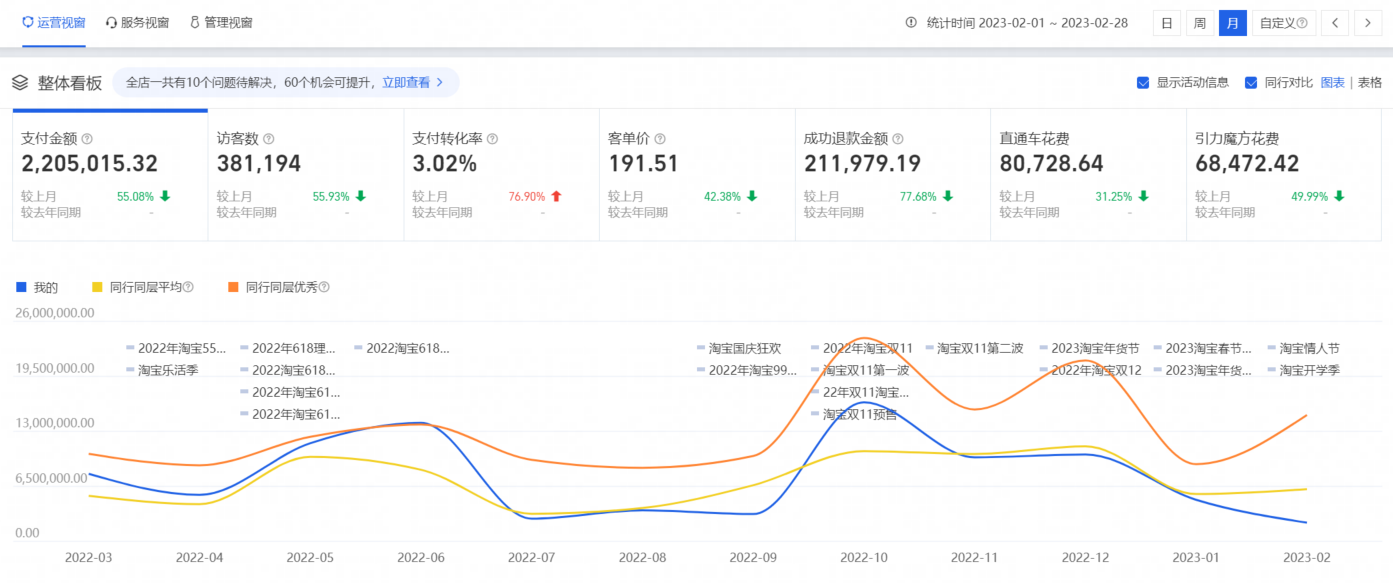Toggle the 同行对比 checkbox
This screenshot has width=1393, height=583.
(x=1251, y=83)
